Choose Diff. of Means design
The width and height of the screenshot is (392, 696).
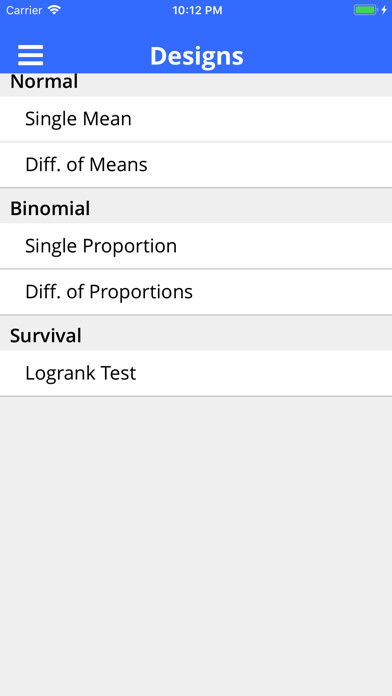[196, 165]
